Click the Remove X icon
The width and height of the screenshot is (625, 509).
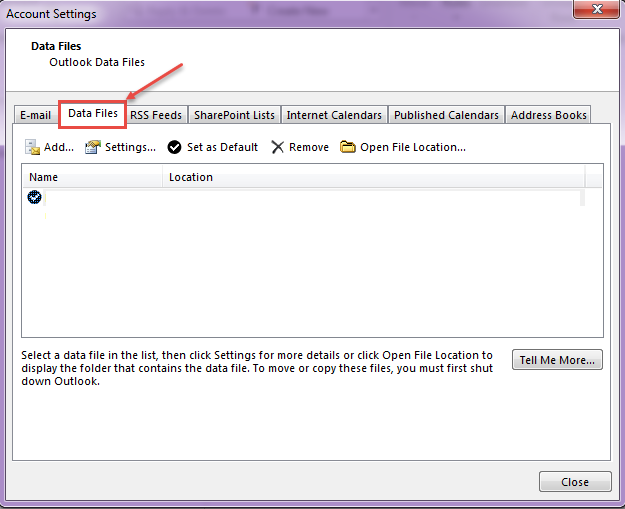click(277, 147)
